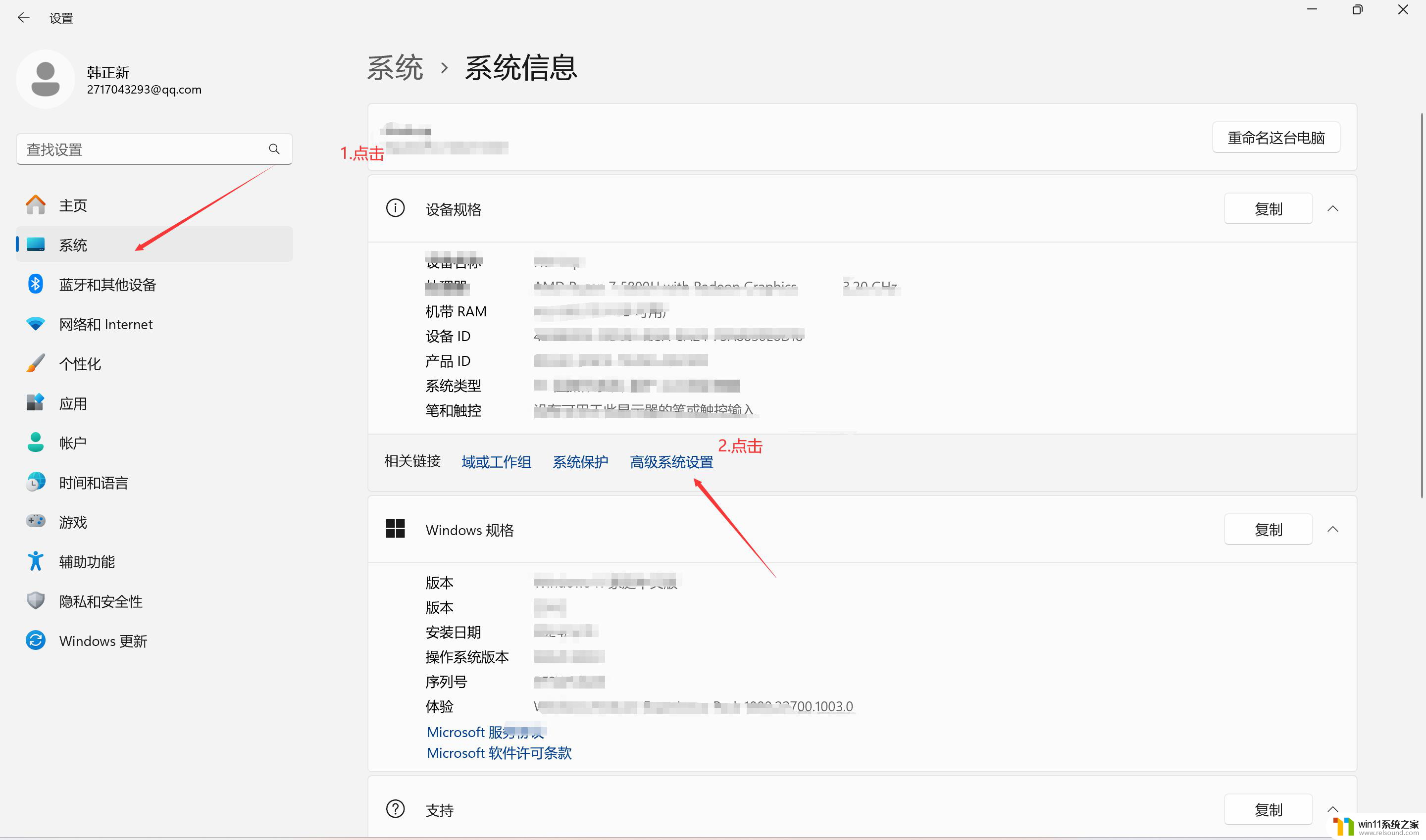
Task: Click the 设备 ID label
Action: [x=448, y=336]
